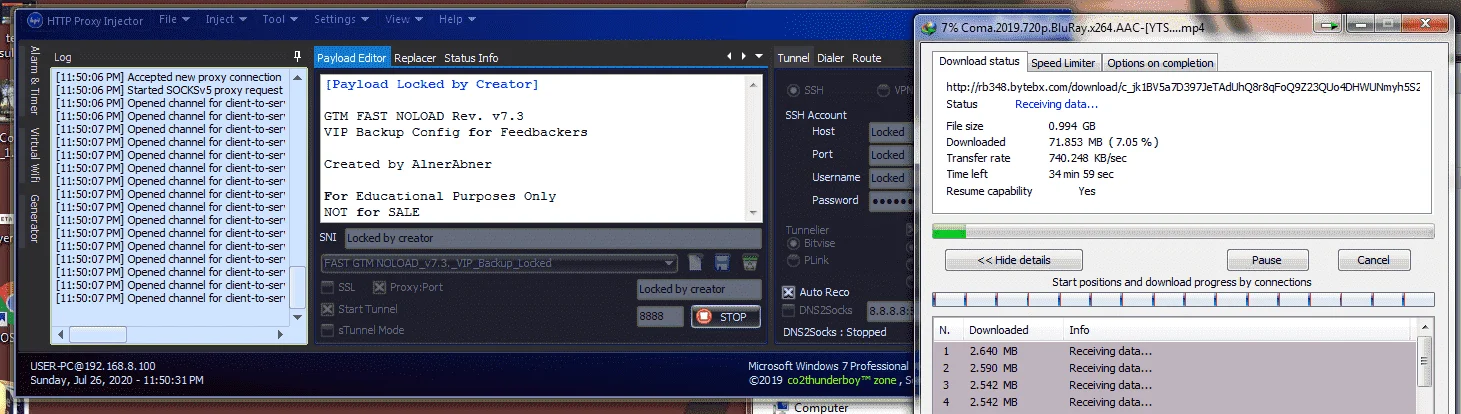The image size is (1461, 414).
Task: Switch to the Payload Editor tab
Action: coord(351,58)
